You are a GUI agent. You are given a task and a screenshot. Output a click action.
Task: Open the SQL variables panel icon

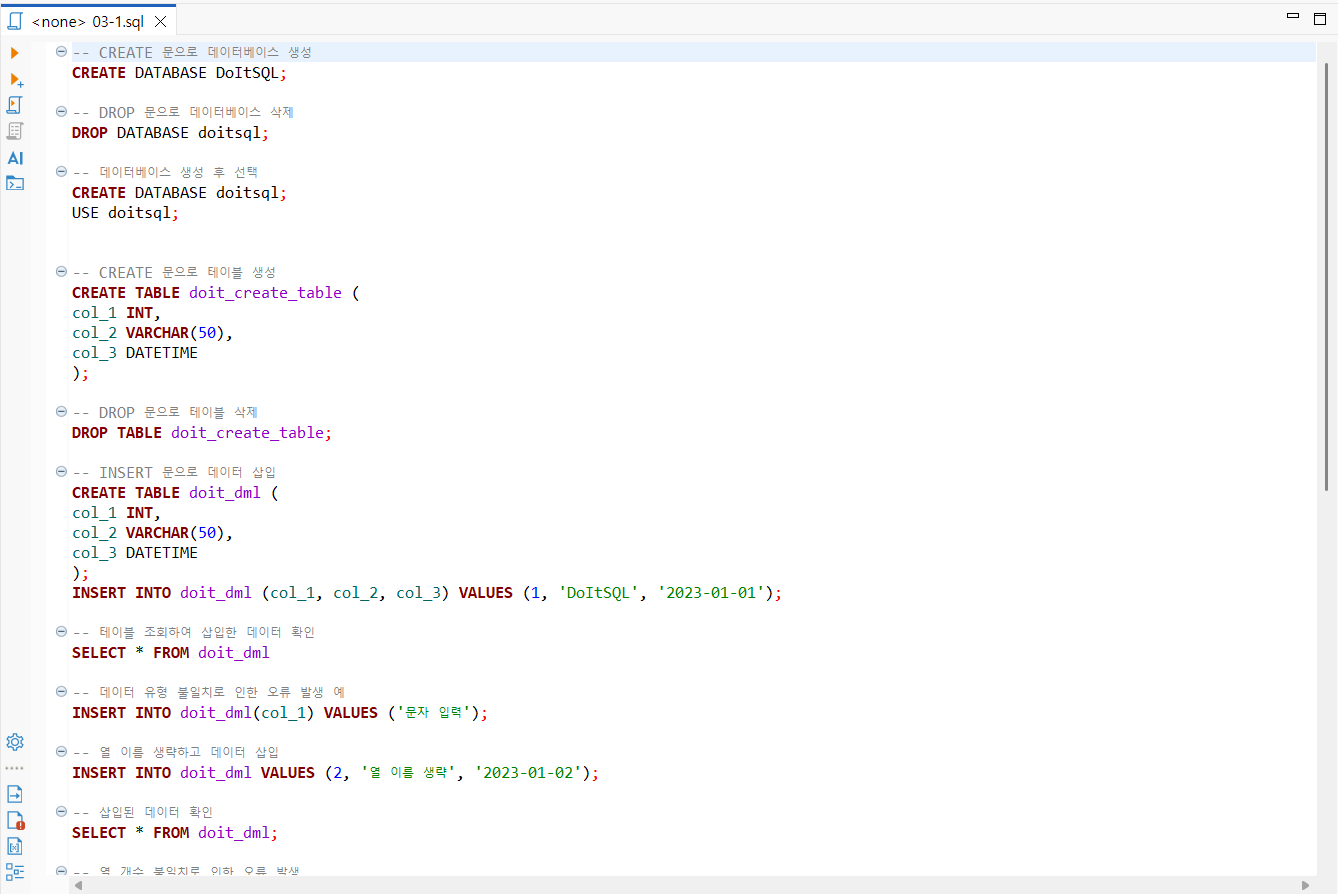[15, 846]
